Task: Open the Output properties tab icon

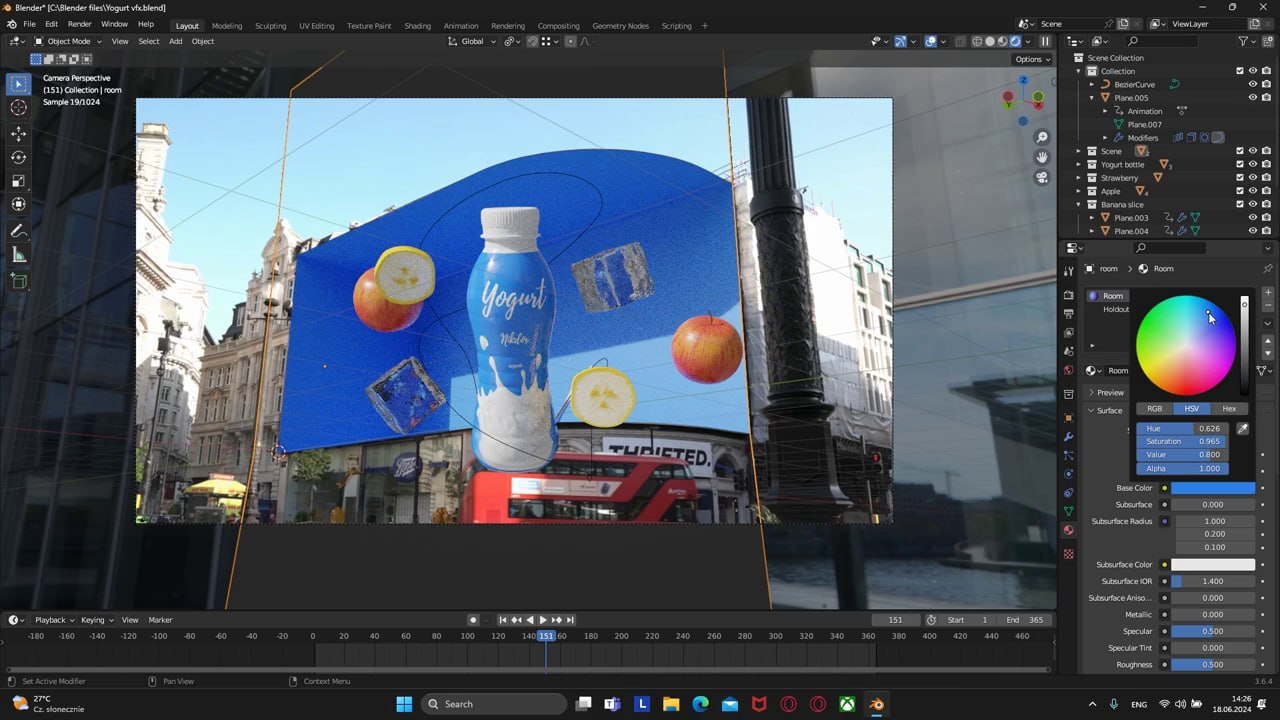Action: tap(1068, 314)
